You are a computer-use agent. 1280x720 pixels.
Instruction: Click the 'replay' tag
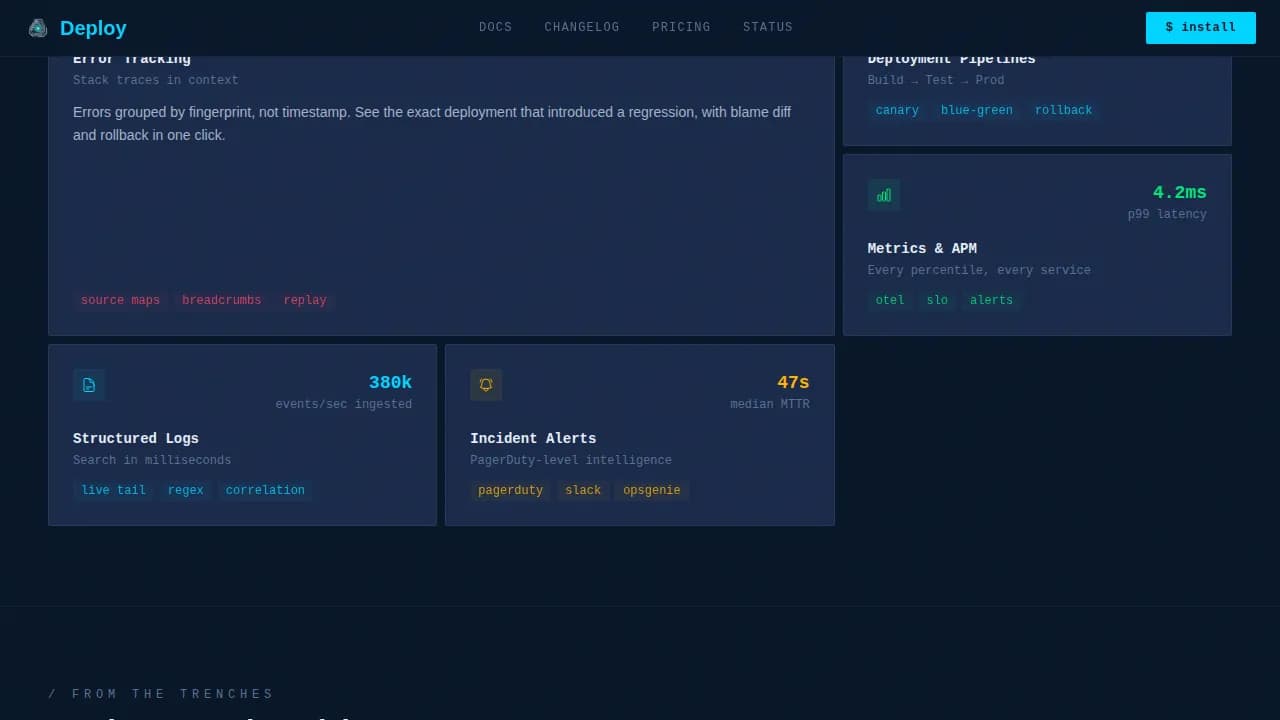tap(305, 300)
